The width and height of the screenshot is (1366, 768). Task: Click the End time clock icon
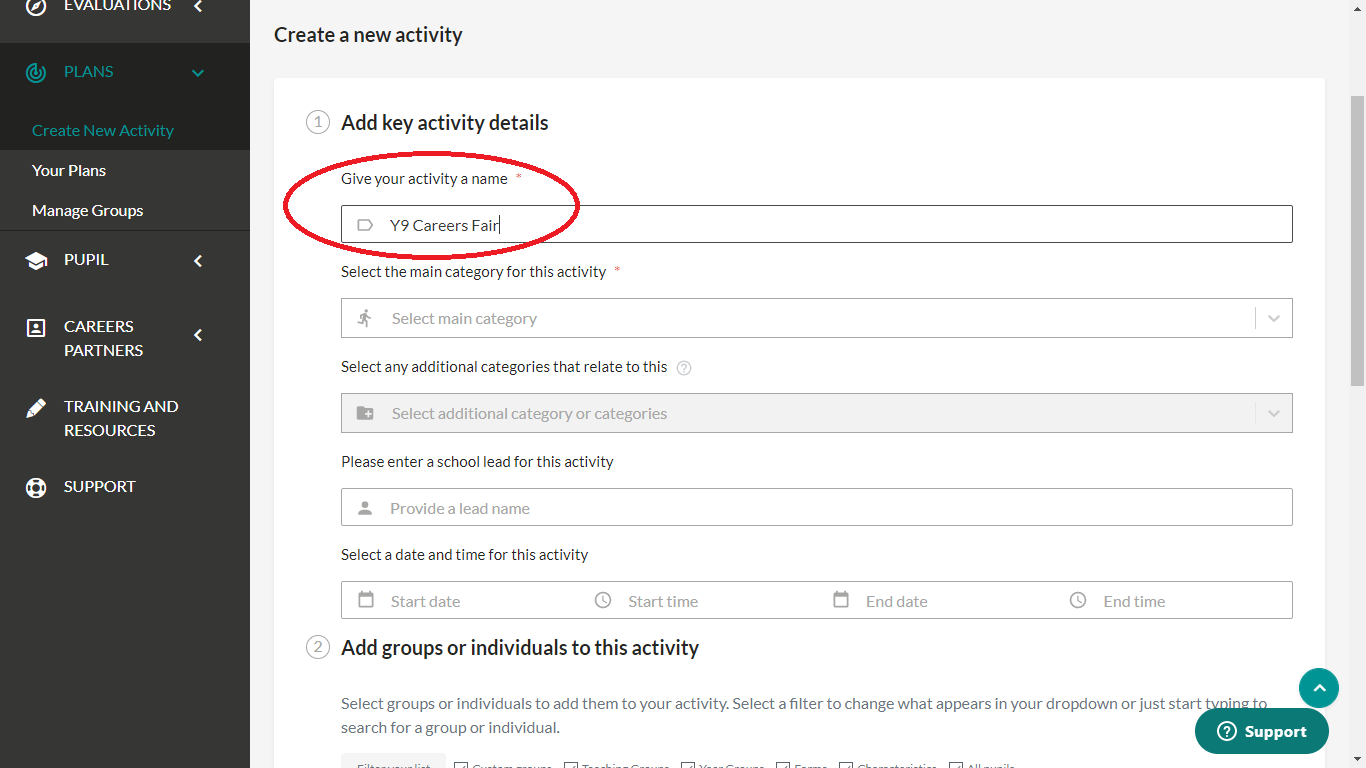pos(1078,600)
